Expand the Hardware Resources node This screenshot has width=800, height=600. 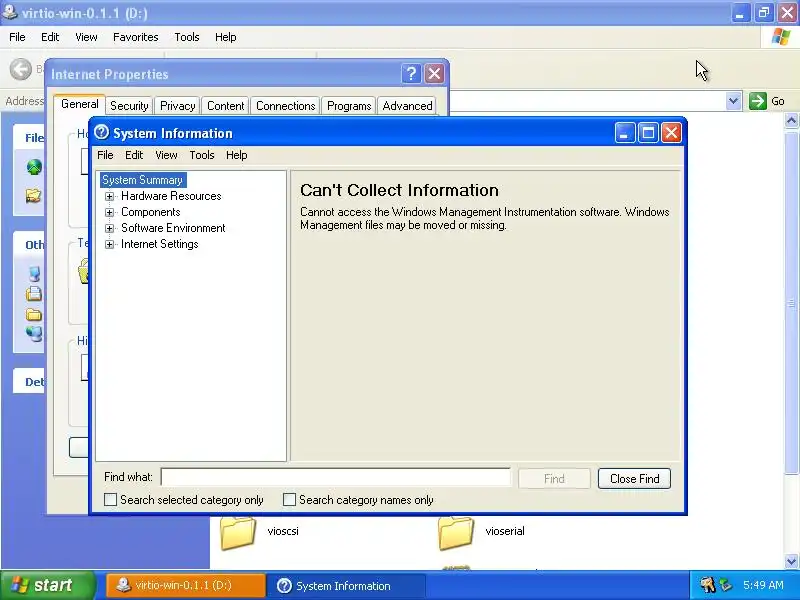pos(109,196)
